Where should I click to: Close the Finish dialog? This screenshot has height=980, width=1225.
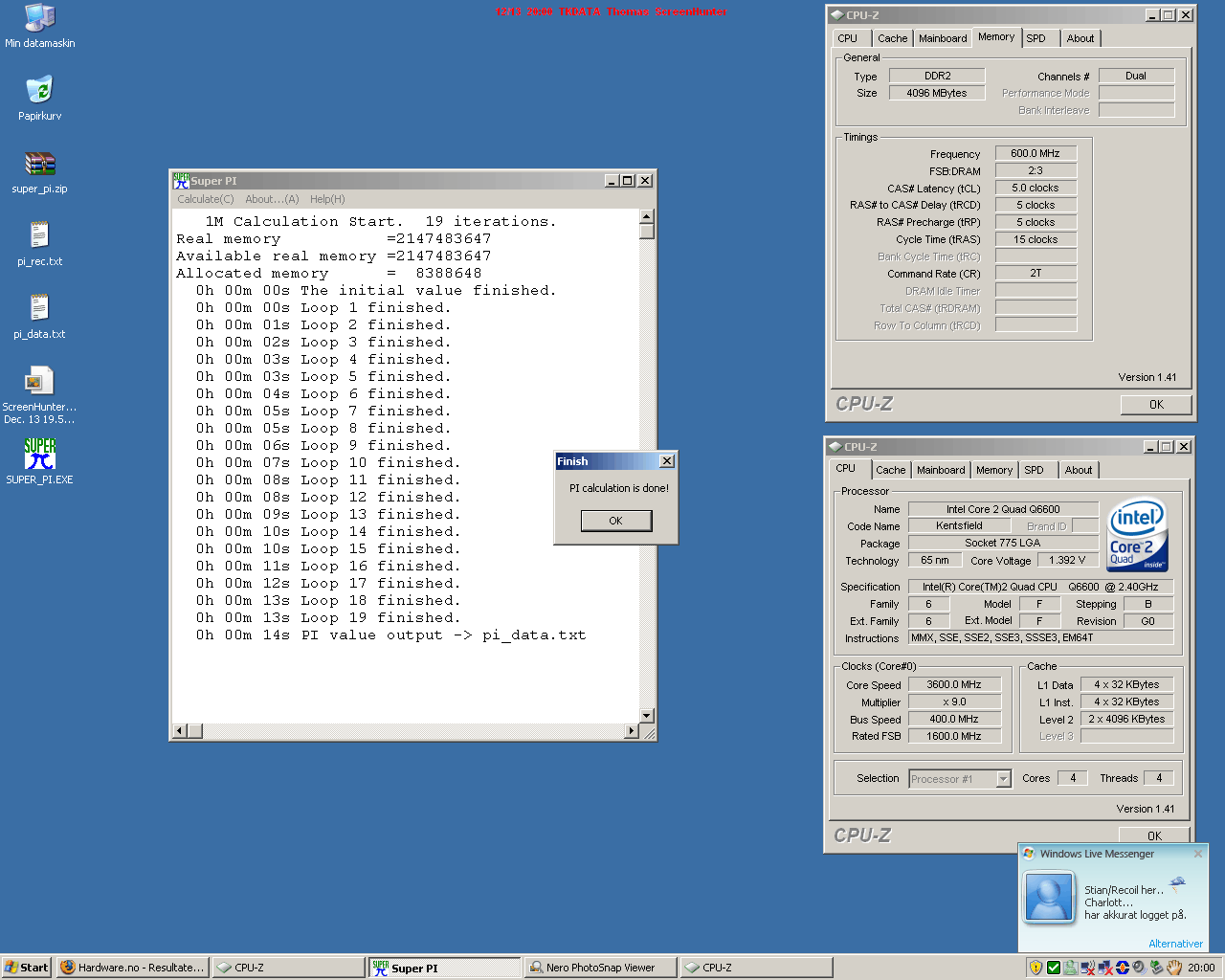667,461
